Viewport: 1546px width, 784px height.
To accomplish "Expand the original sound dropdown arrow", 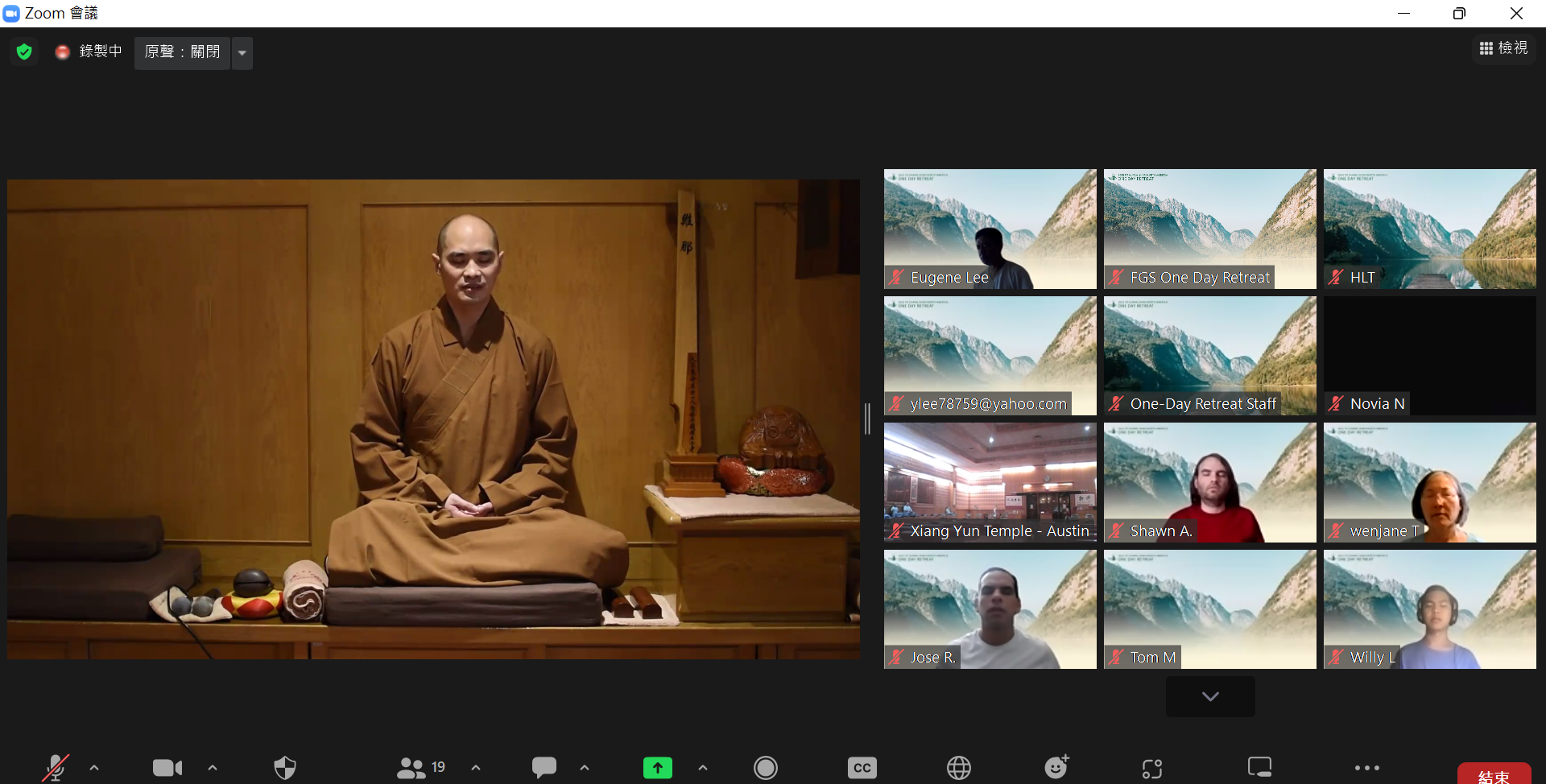I will tap(242, 53).
